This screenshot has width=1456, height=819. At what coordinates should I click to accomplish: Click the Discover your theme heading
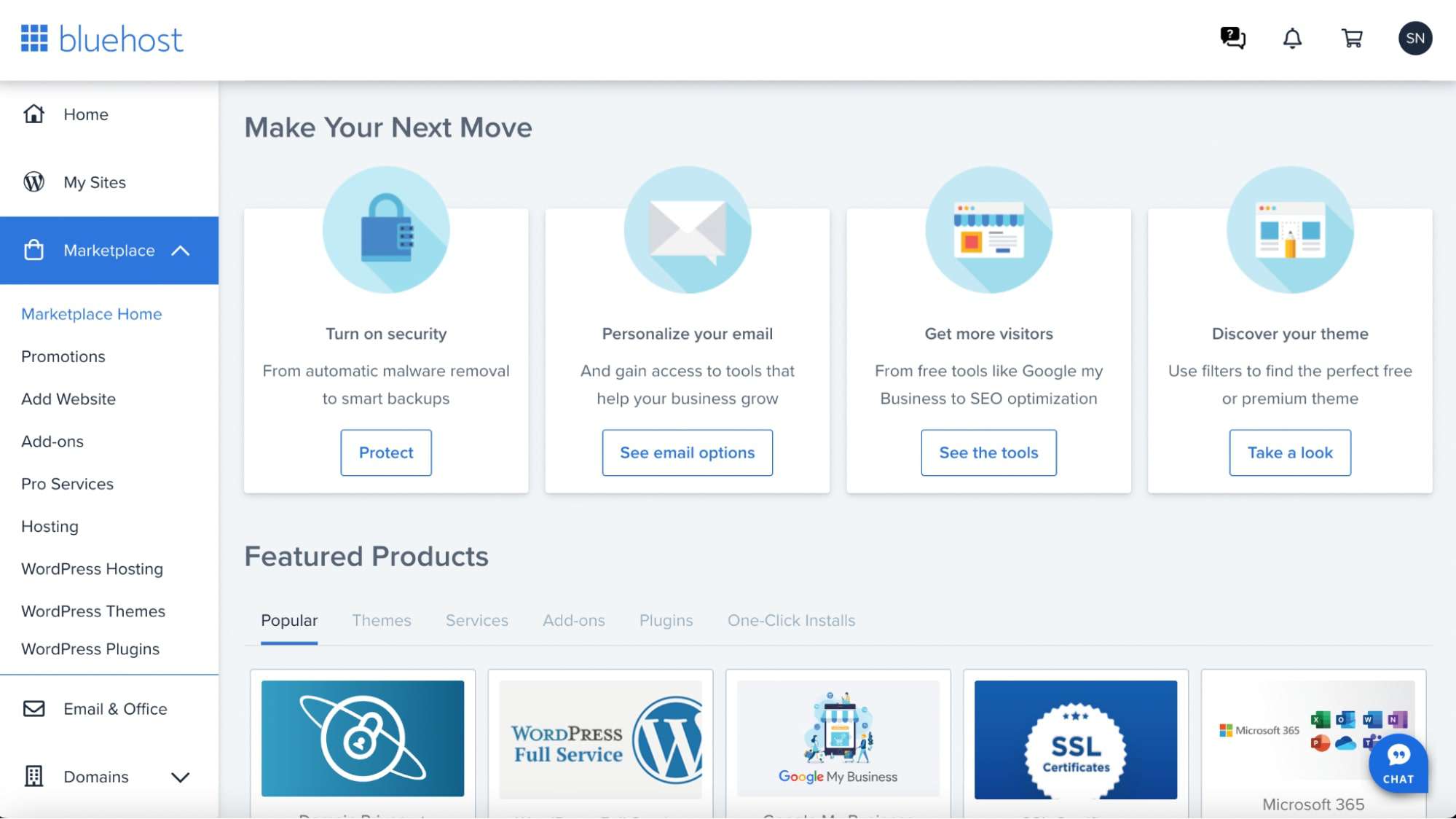pos(1290,334)
